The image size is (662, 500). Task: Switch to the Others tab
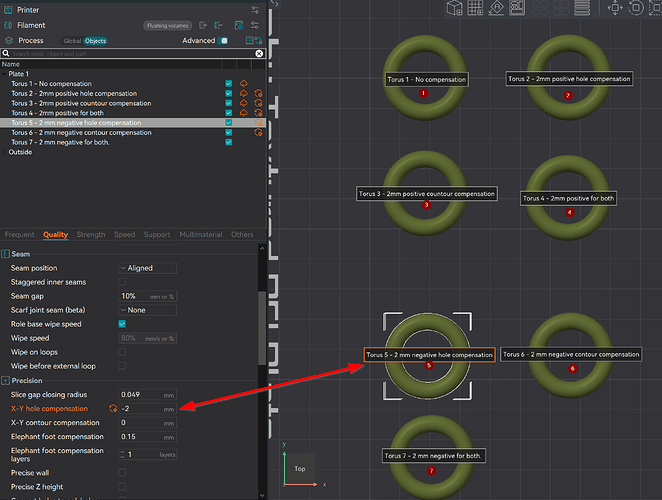point(242,234)
